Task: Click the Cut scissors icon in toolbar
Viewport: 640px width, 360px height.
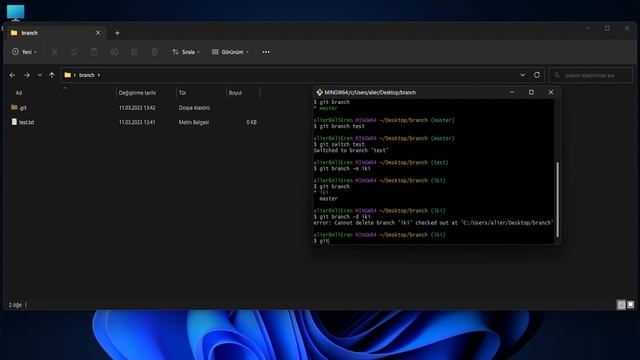Action: (x=54, y=52)
